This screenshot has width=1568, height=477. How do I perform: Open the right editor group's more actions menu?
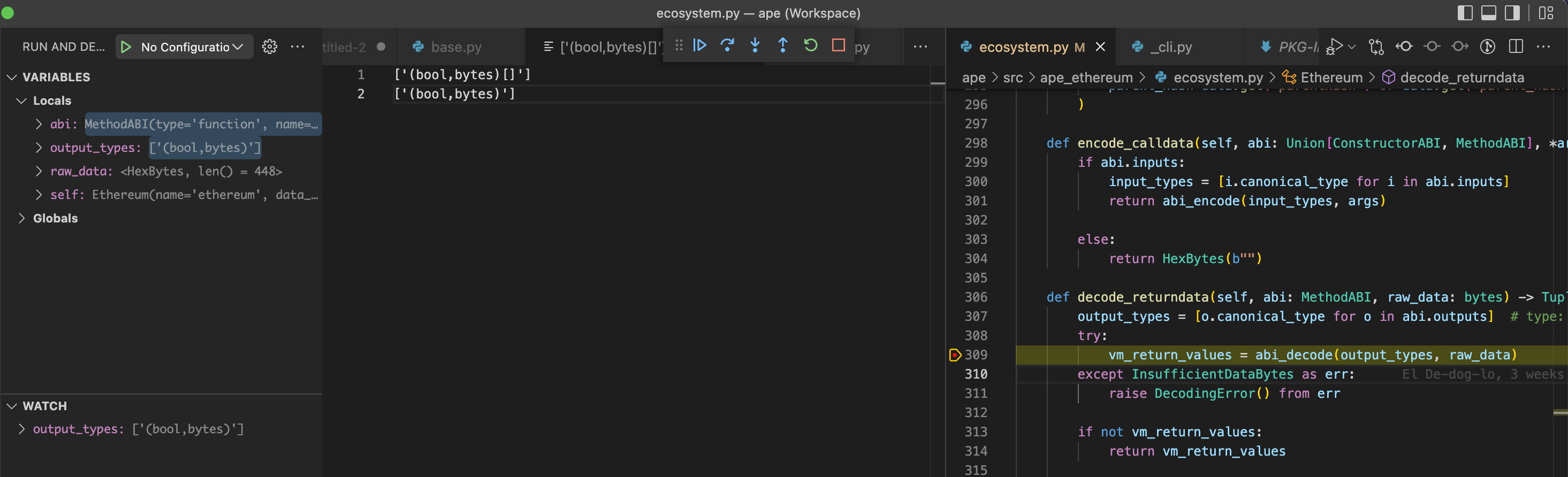1544,47
